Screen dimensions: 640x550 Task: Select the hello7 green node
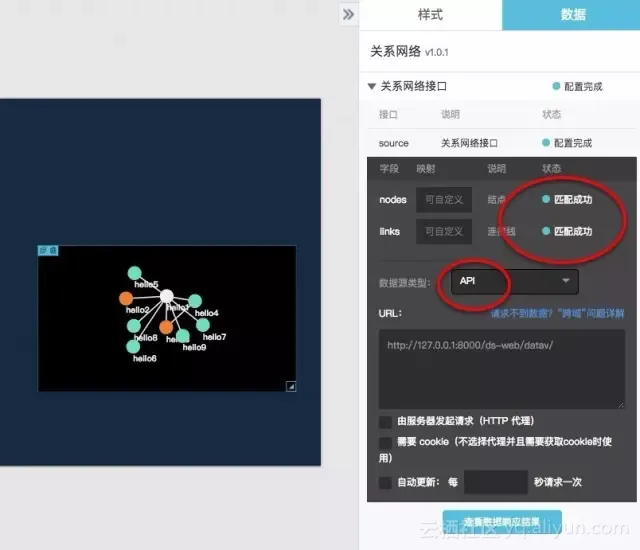point(203,325)
